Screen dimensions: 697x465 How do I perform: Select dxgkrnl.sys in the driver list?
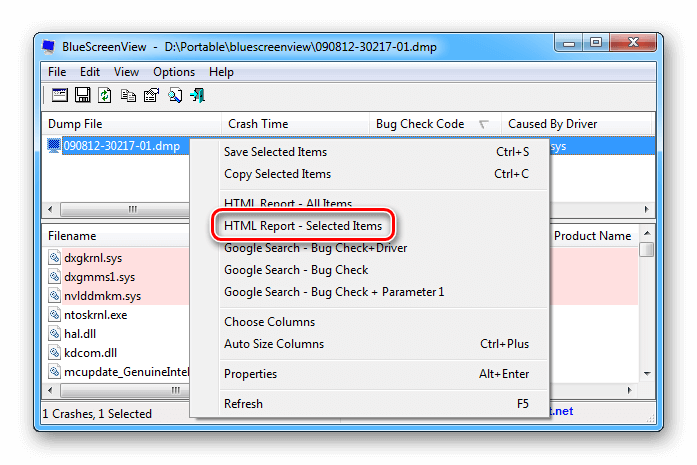coord(93,258)
